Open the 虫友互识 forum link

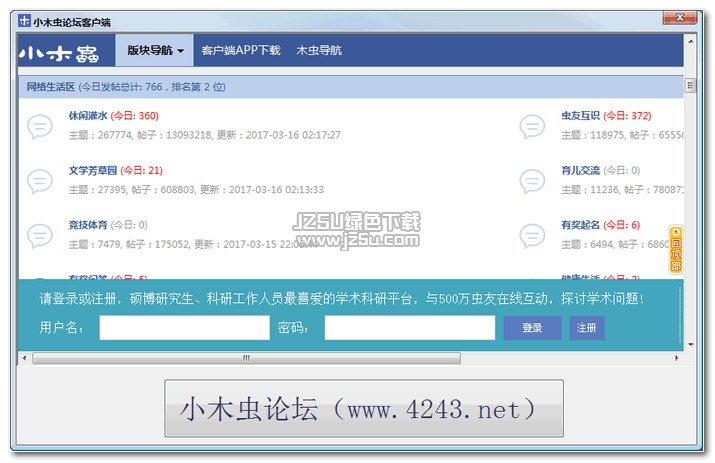(580, 116)
